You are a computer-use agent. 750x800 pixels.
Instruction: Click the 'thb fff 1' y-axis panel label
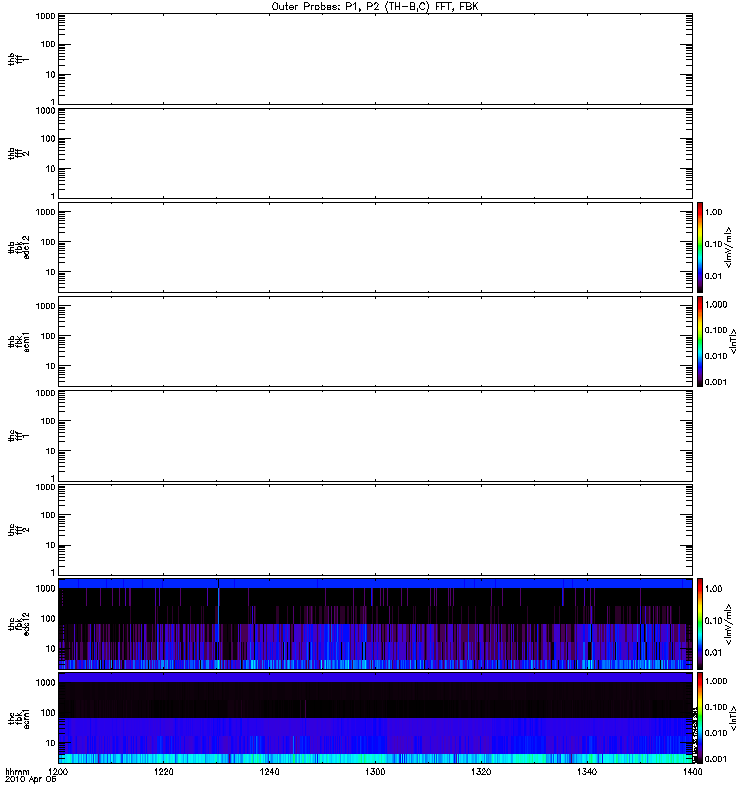(18, 59)
